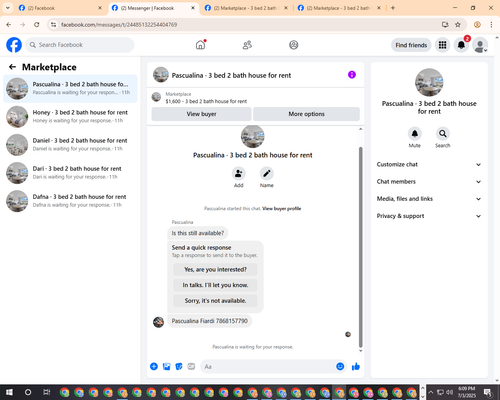Viewport: 500px width, 400px height.
Task: Send quick reply 'Yes, are you interested?'
Action: (x=215, y=269)
